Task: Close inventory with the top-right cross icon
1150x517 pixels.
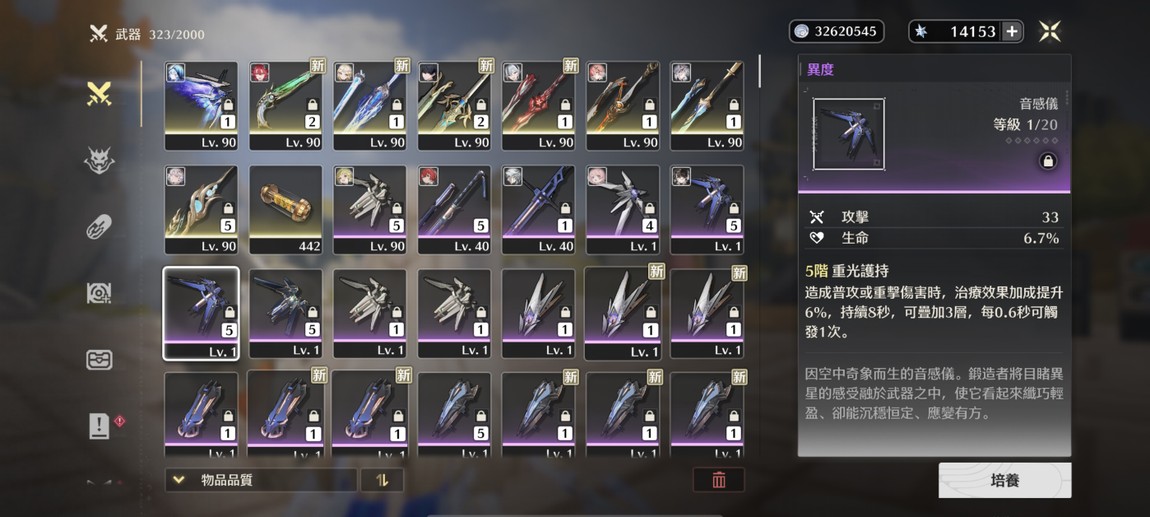Action: point(1050,31)
